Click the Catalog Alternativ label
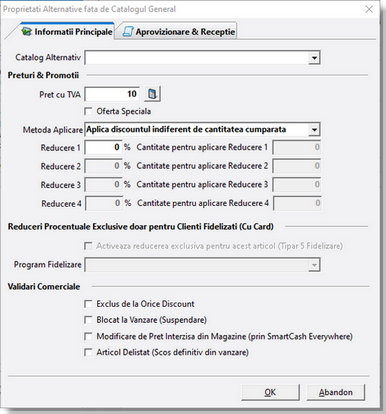 [48, 57]
